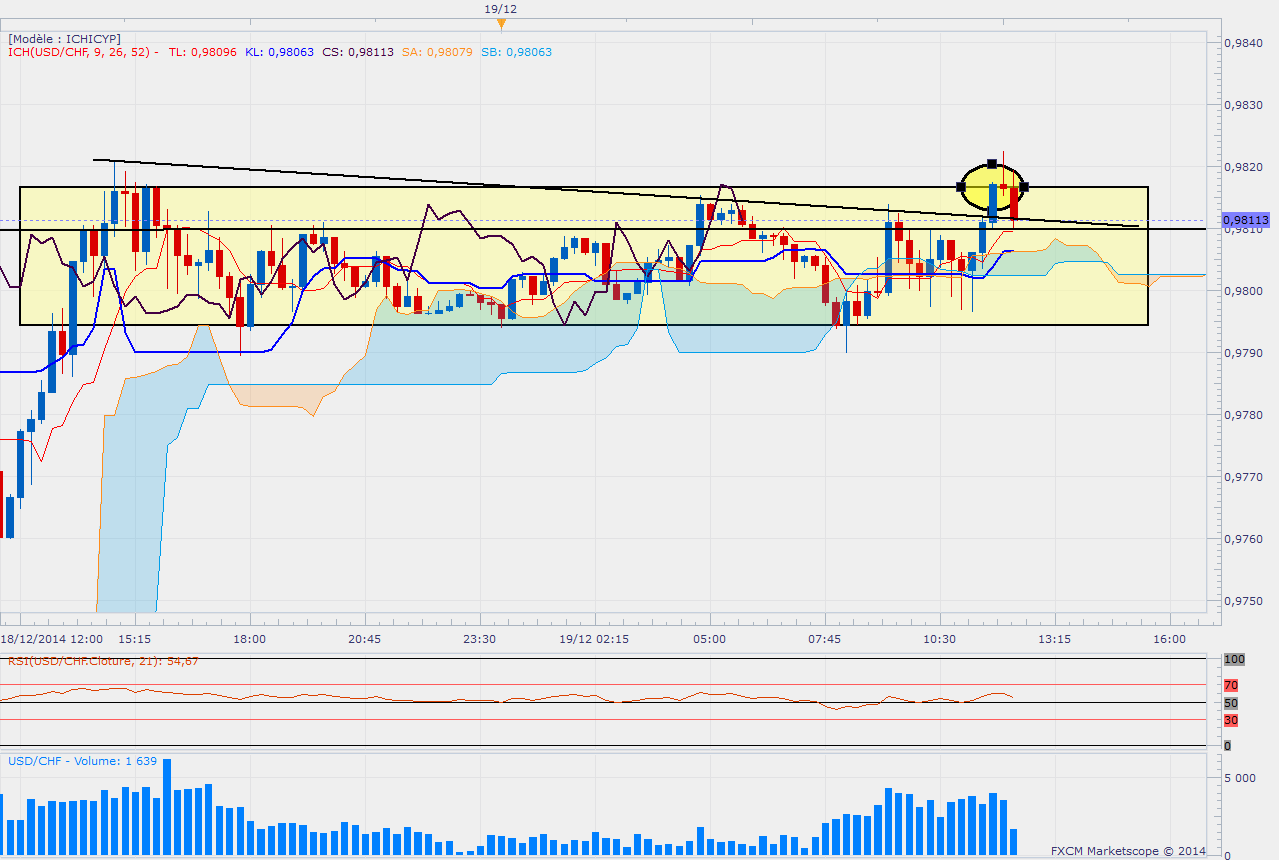
Task: Click the 'SA: 0,98079' Senkou A value
Action: 436,52
